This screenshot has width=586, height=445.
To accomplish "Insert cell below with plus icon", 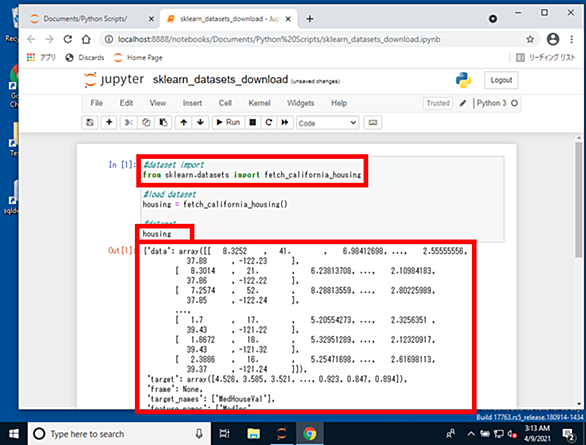I will tap(109, 123).
